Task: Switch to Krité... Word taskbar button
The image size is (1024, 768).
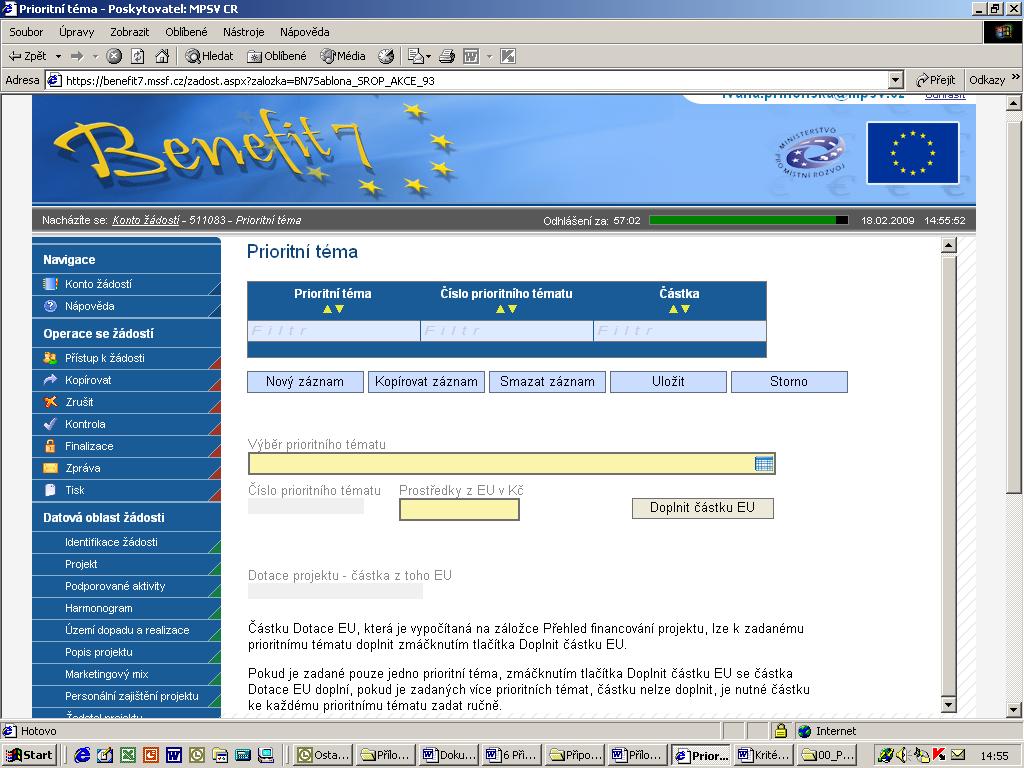Action: tap(764, 755)
